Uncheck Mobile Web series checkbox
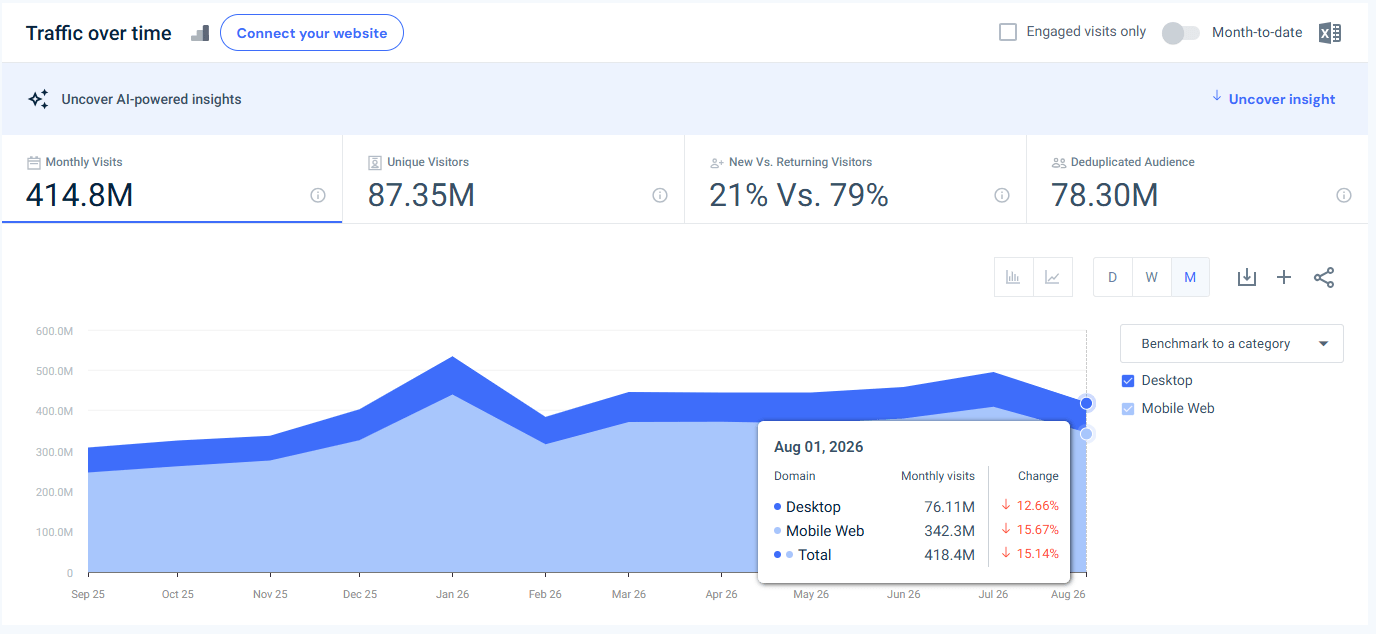Viewport: 1376px width, 634px height. coord(1128,409)
